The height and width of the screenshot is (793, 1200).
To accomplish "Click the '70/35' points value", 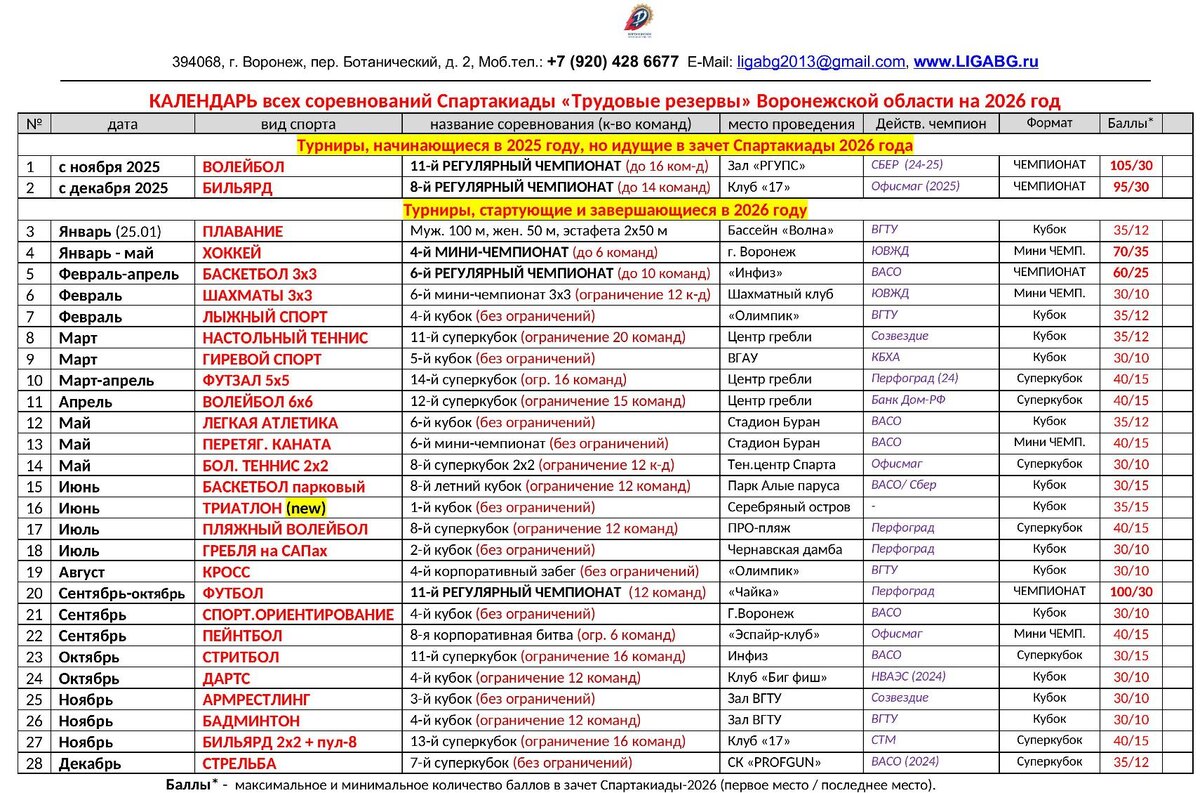I will point(1130,253).
